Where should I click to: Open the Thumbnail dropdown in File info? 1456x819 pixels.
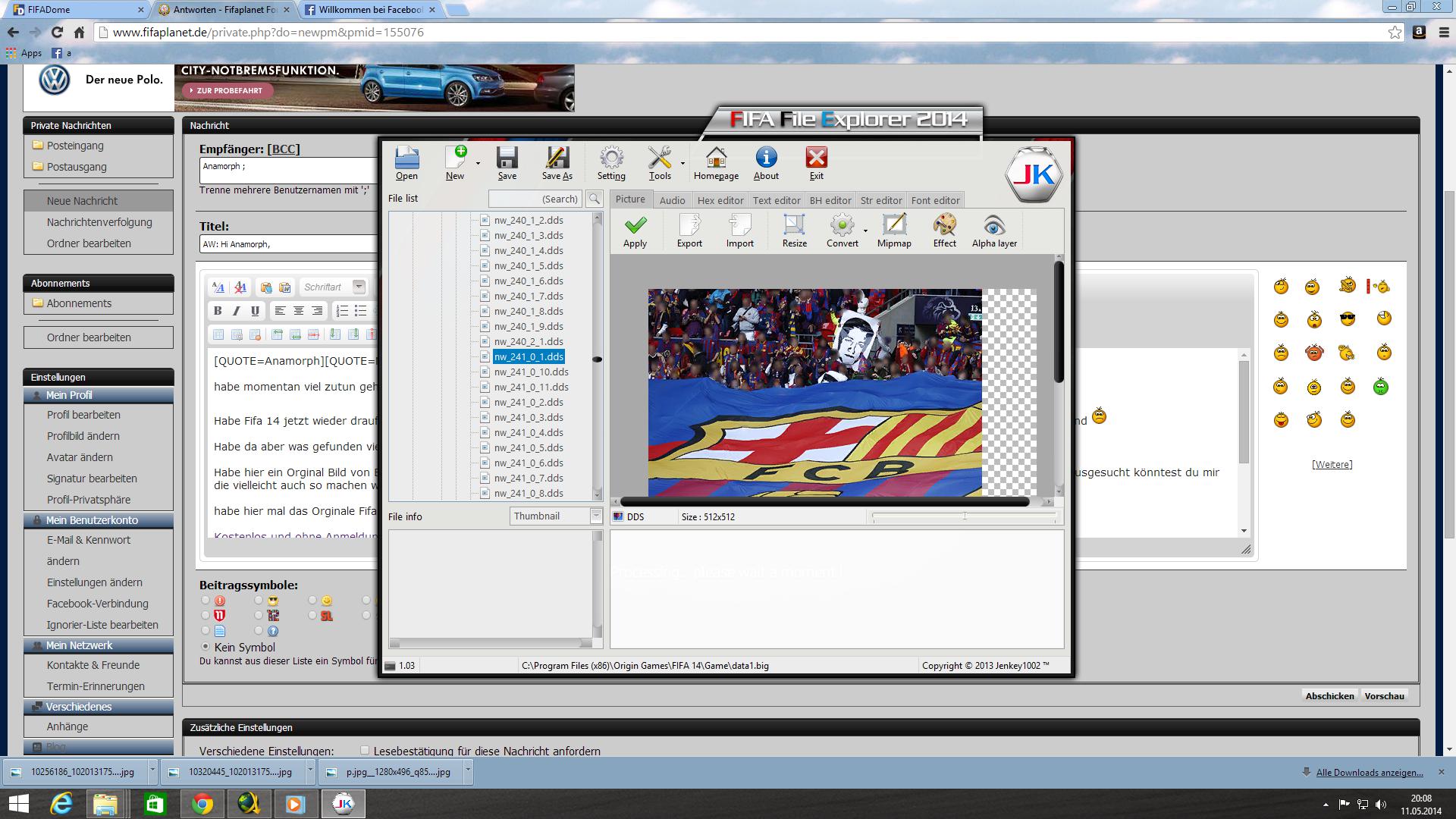click(x=596, y=516)
